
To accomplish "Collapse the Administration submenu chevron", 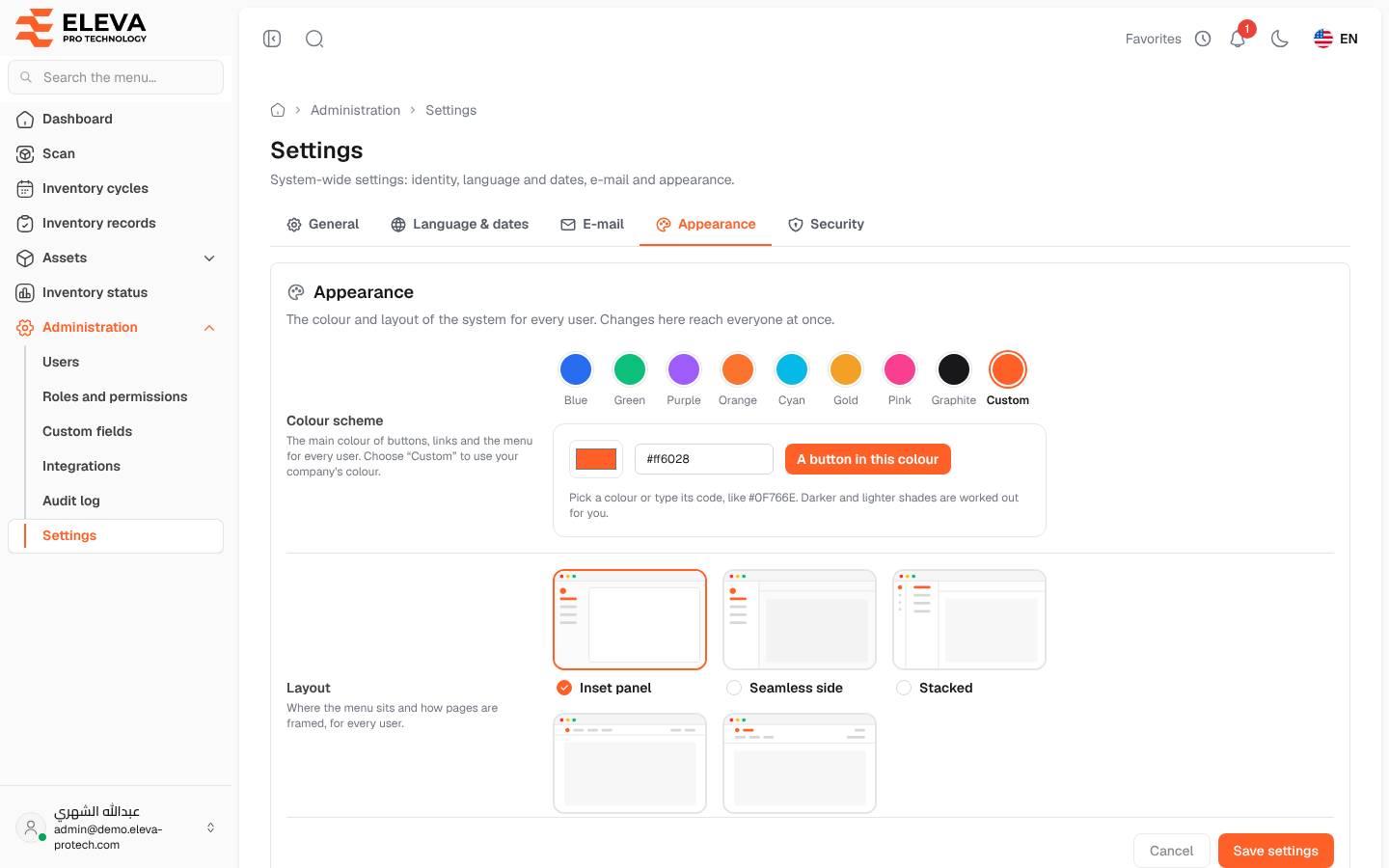I will 209,328.
